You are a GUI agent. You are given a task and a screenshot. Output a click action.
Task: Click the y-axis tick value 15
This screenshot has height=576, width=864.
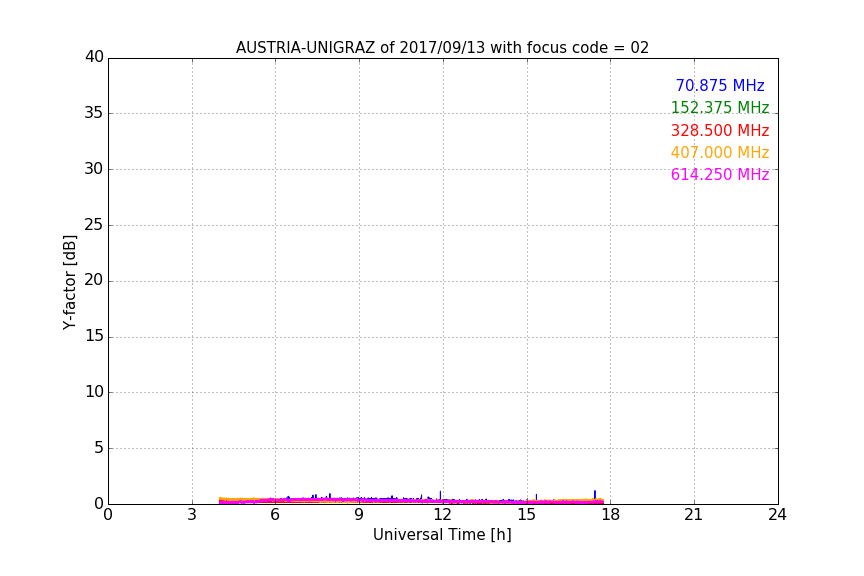coord(94,336)
